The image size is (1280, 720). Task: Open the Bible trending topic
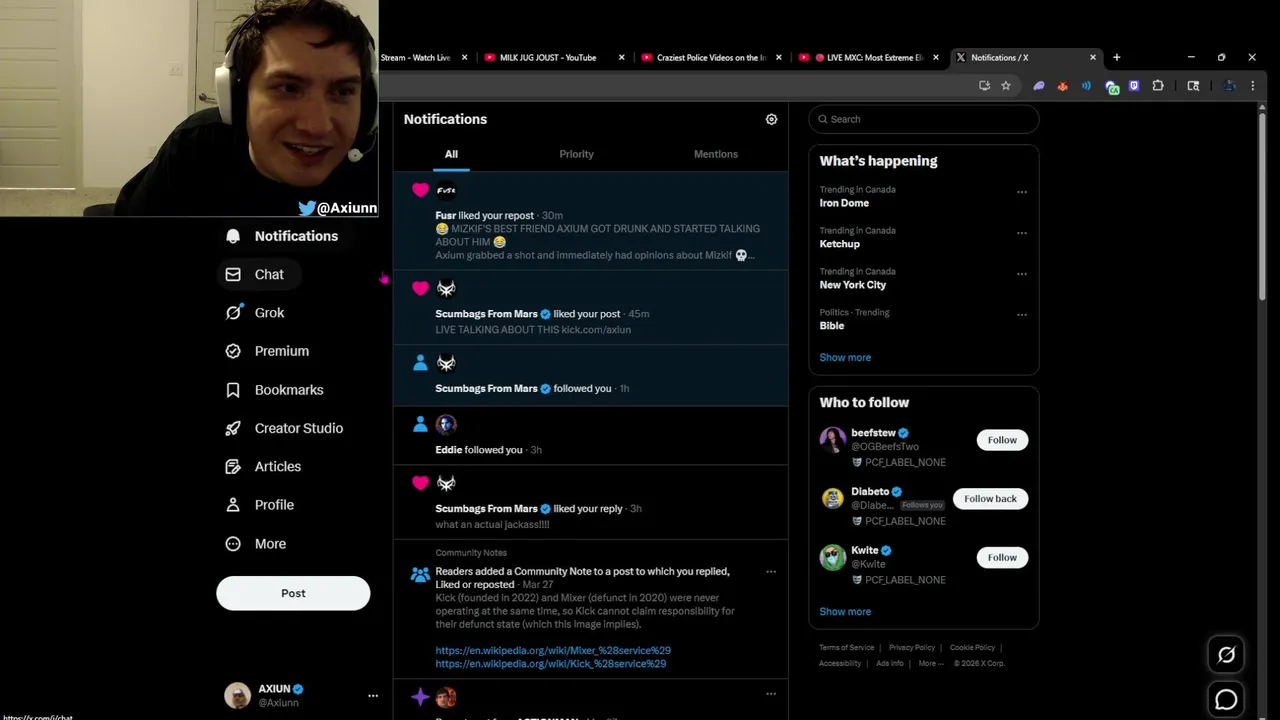pyautogui.click(x=832, y=326)
